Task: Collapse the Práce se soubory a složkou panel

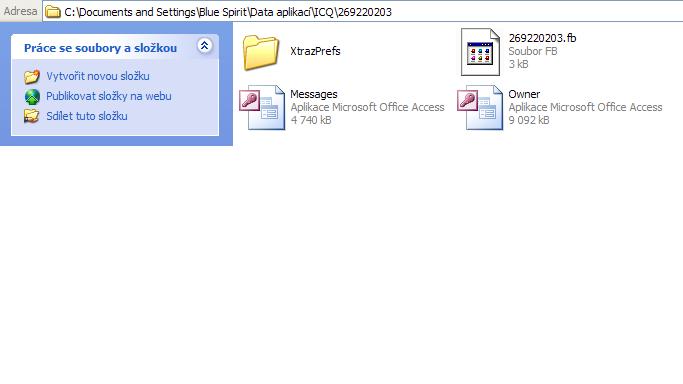Action: tap(204, 45)
